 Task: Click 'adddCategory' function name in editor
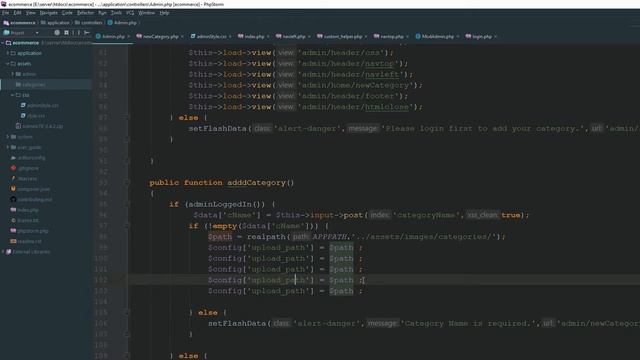coord(256,182)
